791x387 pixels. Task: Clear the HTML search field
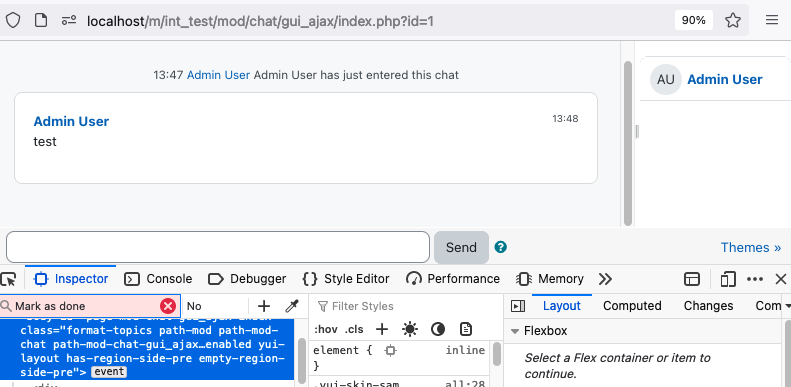pos(168,306)
